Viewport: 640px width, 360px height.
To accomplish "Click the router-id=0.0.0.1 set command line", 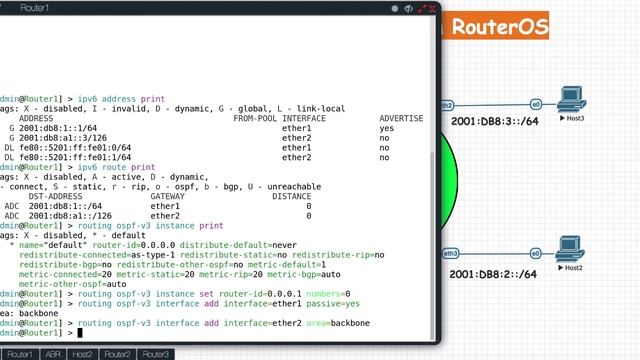I will (x=214, y=294).
